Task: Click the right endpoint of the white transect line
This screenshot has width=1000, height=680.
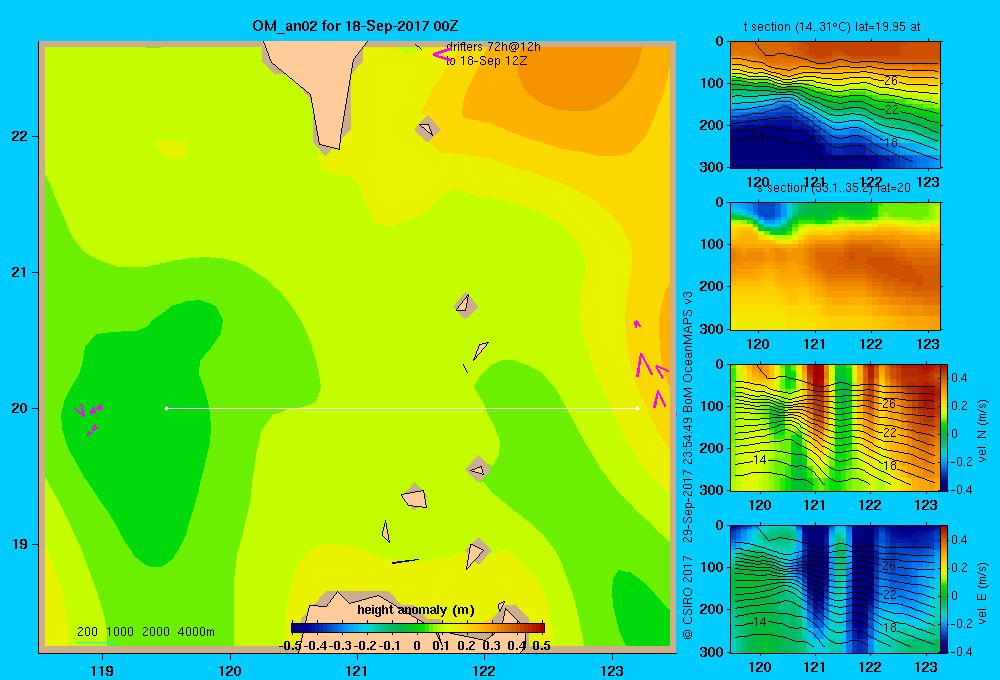Action: tap(638, 408)
